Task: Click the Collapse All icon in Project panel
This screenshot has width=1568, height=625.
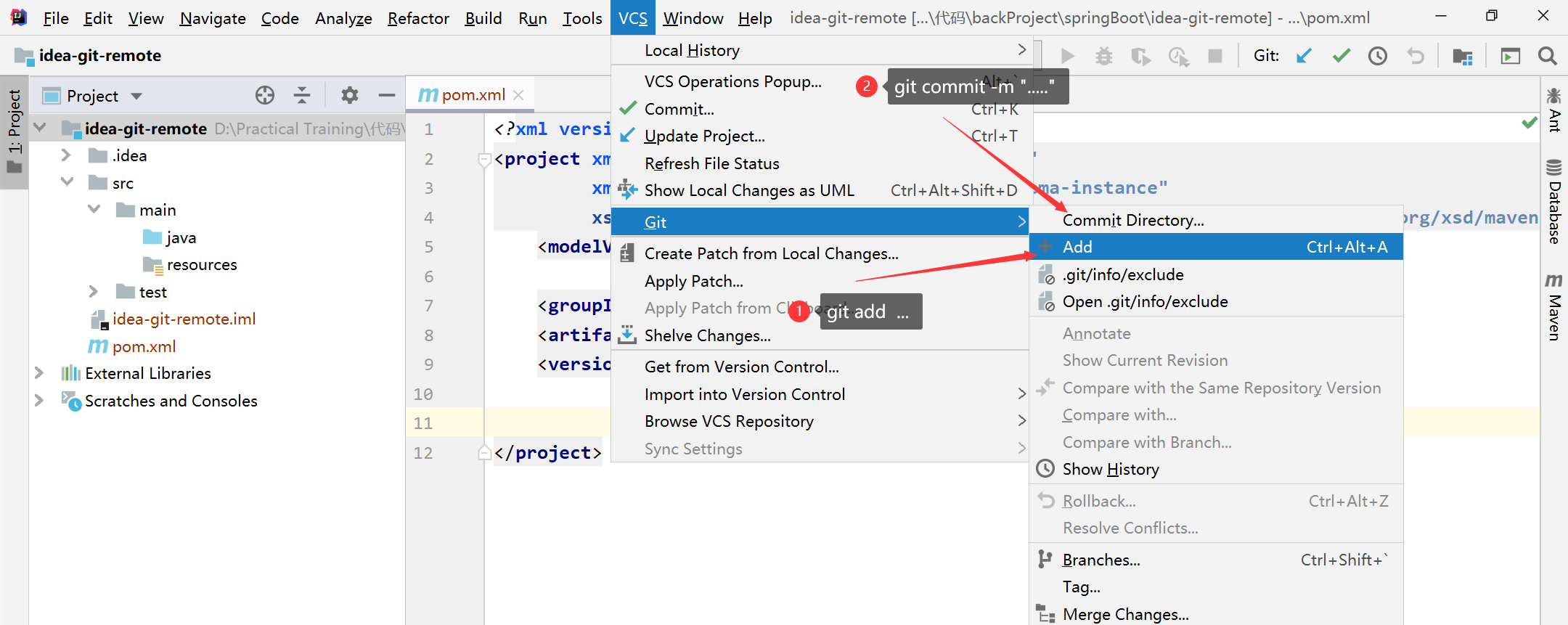Action: pyautogui.click(x=302, y=95)
